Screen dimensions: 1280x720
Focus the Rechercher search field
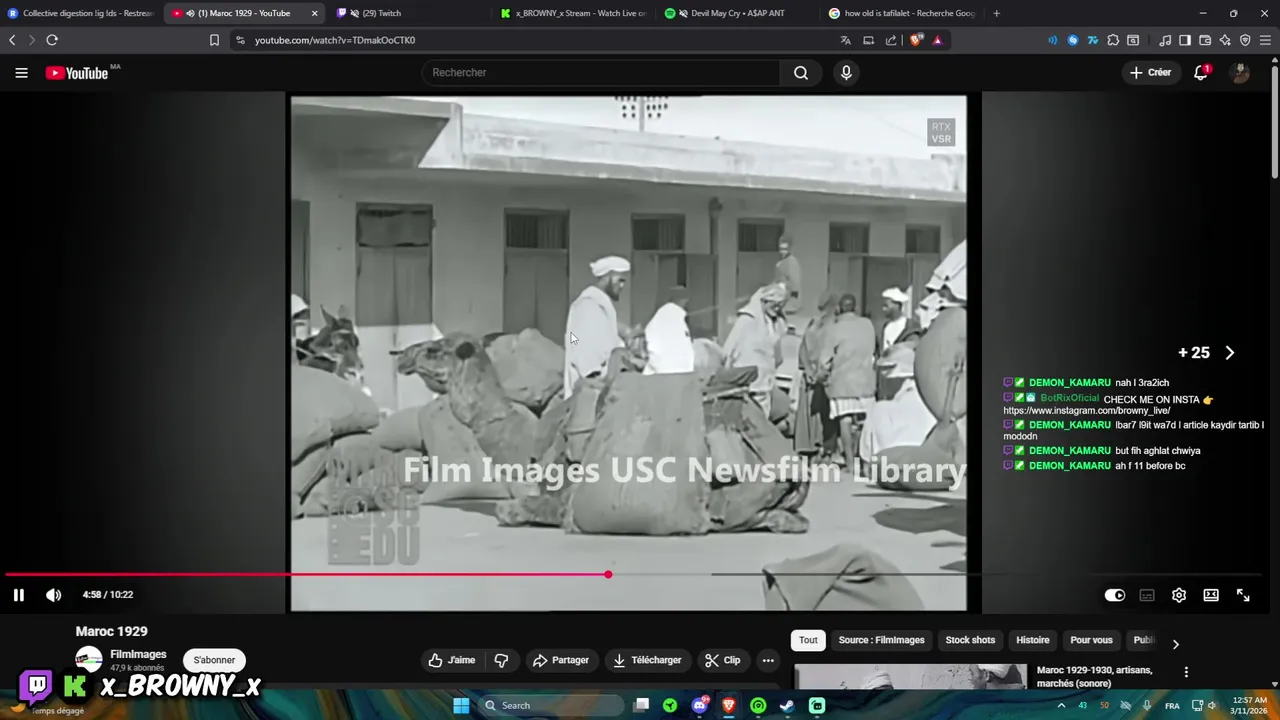[600, 72]
